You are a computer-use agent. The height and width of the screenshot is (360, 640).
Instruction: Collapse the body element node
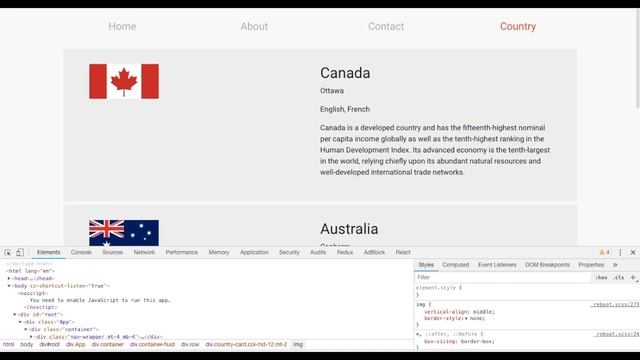[9, 286]
